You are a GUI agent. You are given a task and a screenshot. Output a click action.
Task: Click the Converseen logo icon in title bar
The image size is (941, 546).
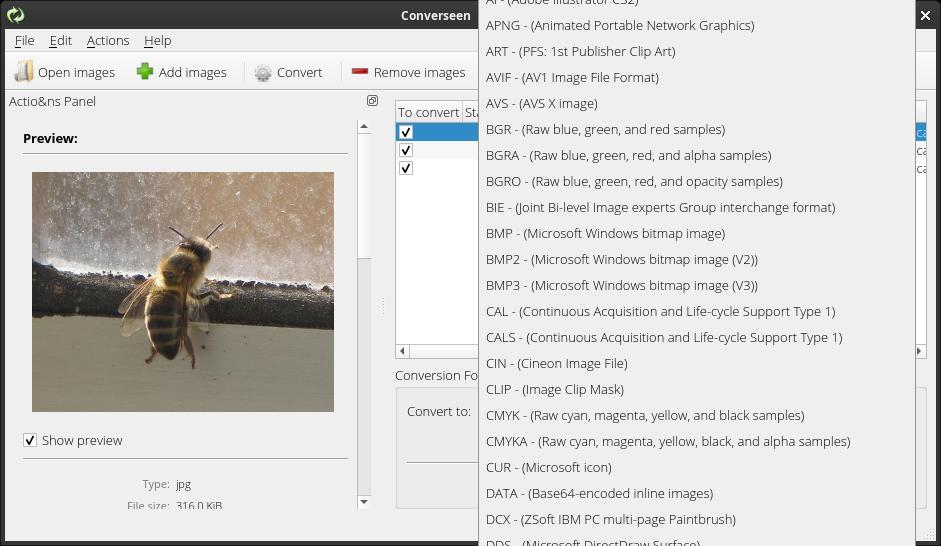click(15, 15)
